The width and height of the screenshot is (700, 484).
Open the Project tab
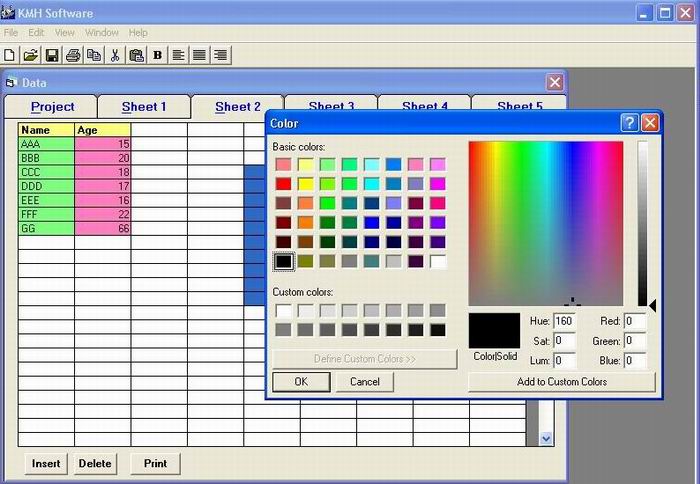[x=52, y=107]
